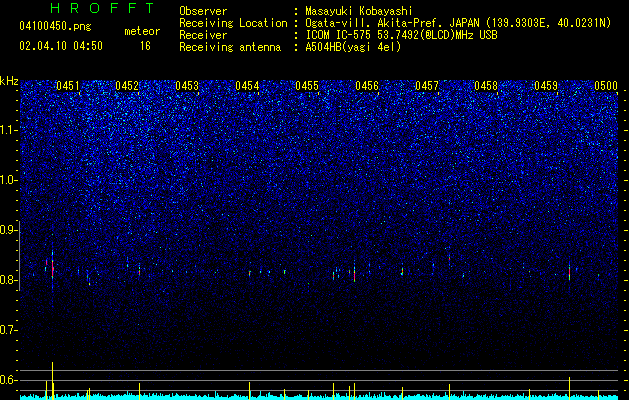The height and width of the screenshot is (400, 629).
Task: Click the date stamp 02.04.10 04:50
Action: pos(61,46)
